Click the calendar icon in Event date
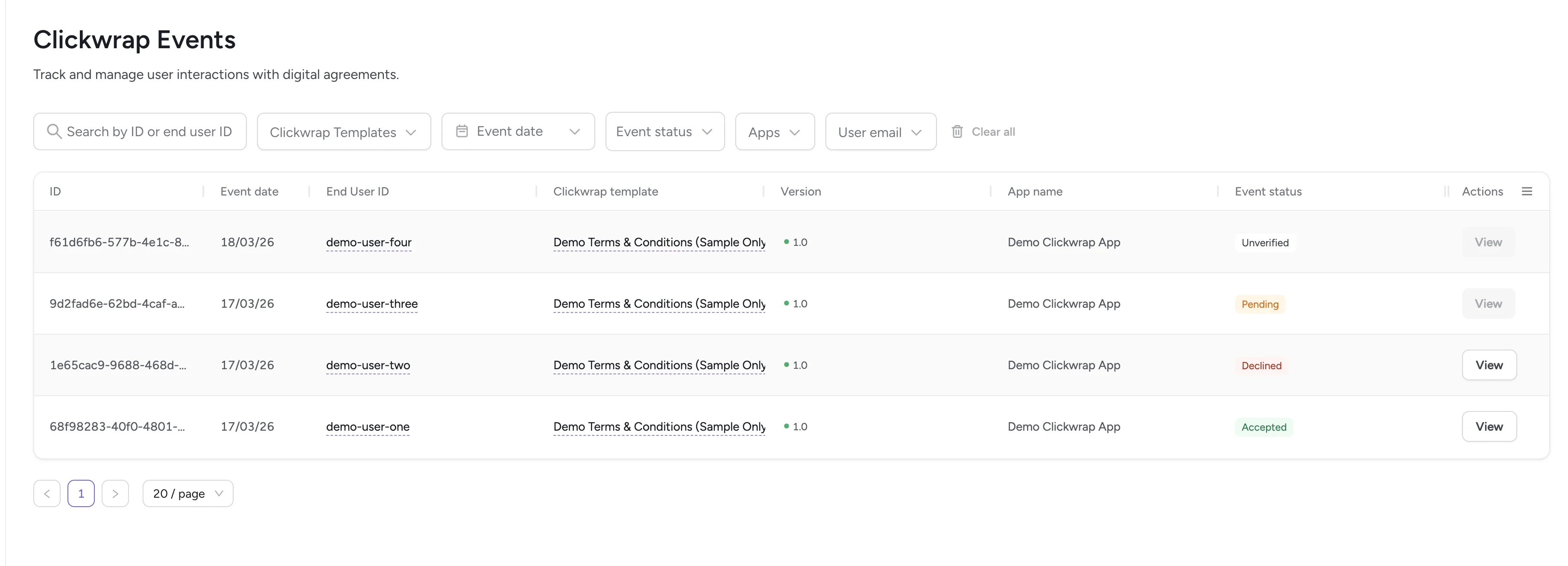The height and width of the screenshot is (566, 1568). pos(462,131)
